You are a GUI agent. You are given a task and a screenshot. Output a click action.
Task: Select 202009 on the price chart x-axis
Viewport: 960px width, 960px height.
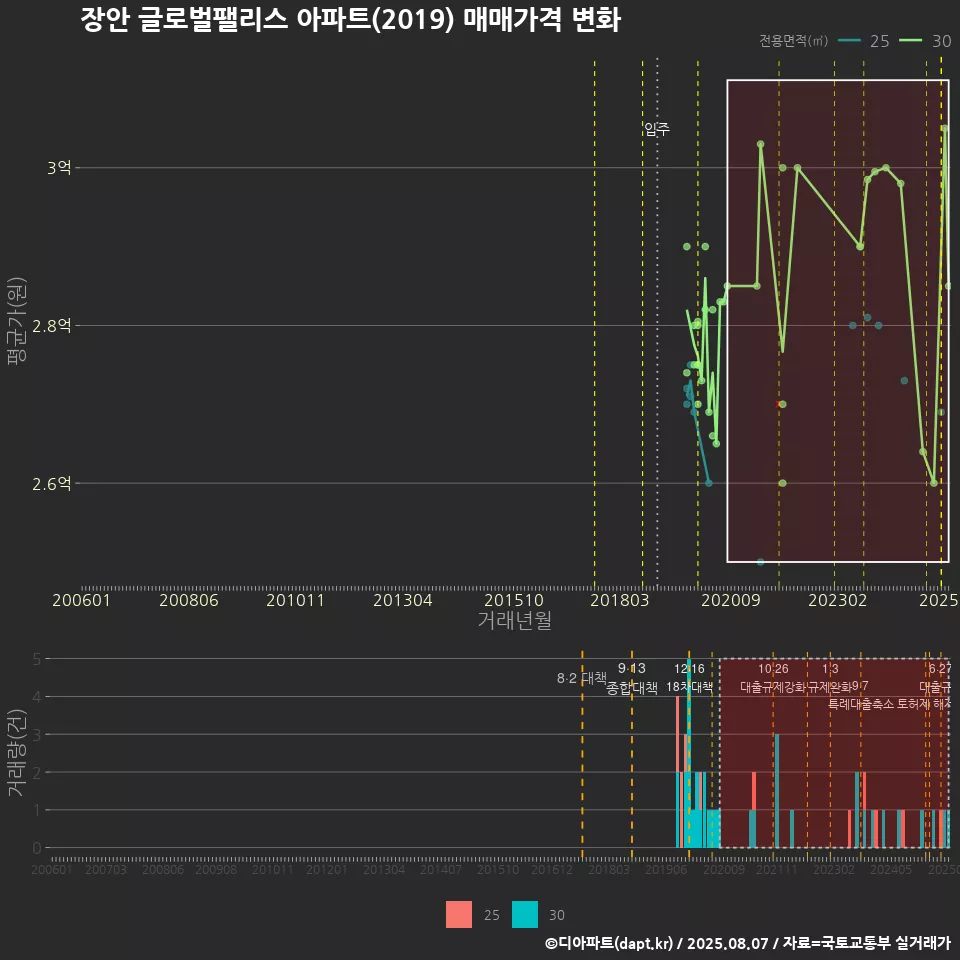pos(730,600)
